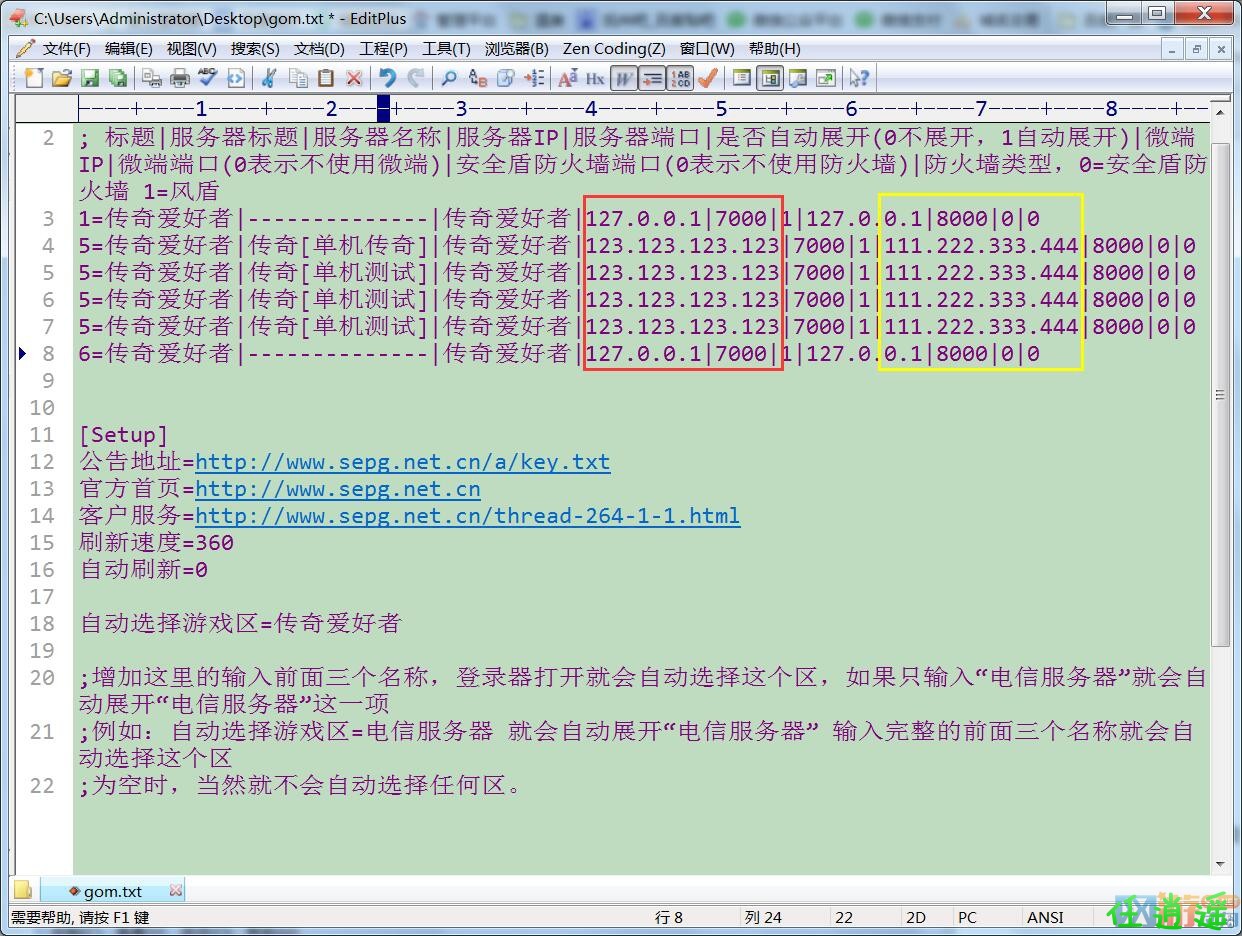Open the 文件(F) menu
This screenshot has height=936, width=1242.
point(67,48)
